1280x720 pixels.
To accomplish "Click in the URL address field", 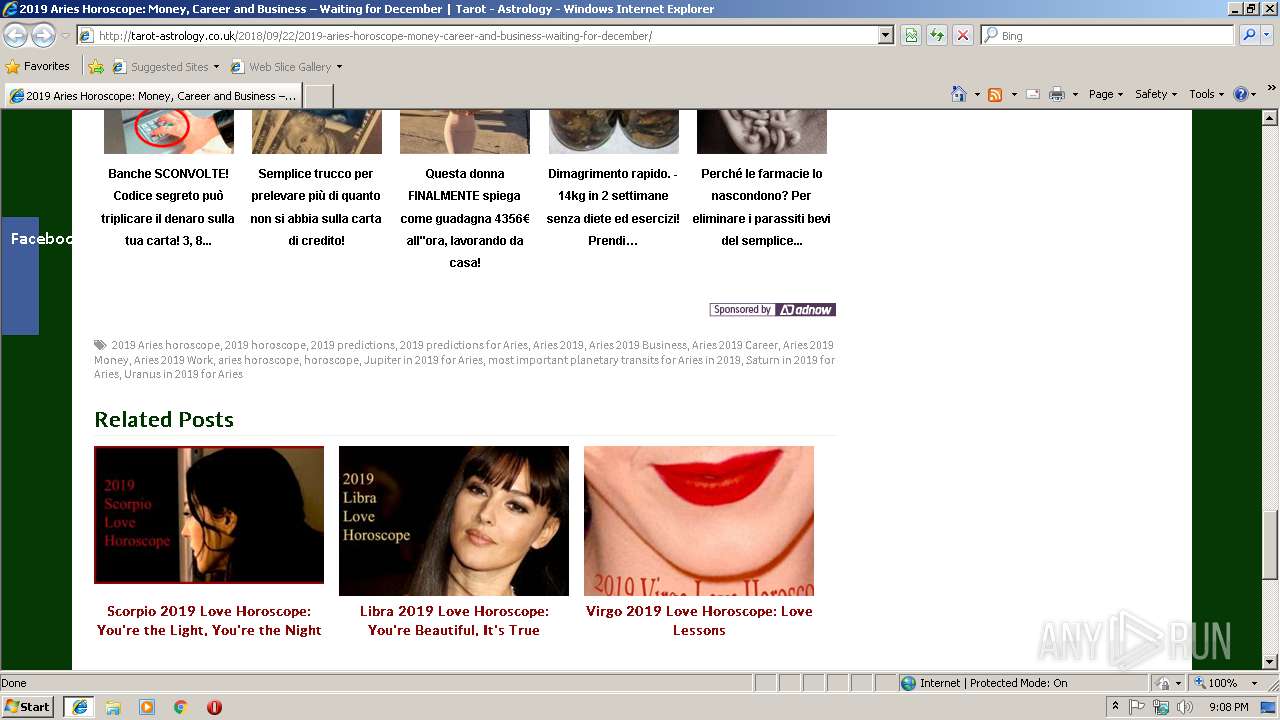I will [486, 36].
